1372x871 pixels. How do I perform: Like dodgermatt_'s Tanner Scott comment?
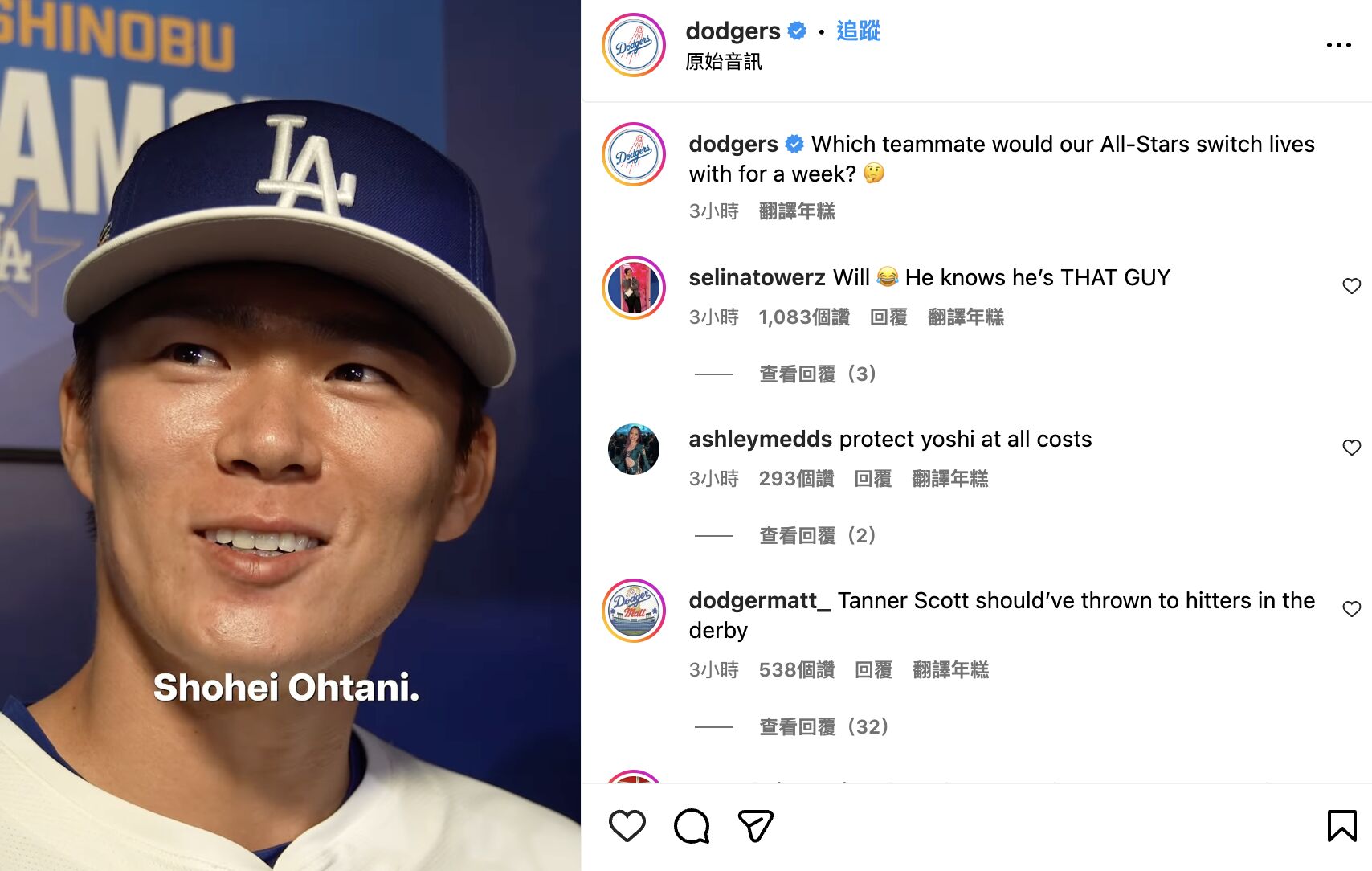pyautogui.click(x=1351, y=609)
